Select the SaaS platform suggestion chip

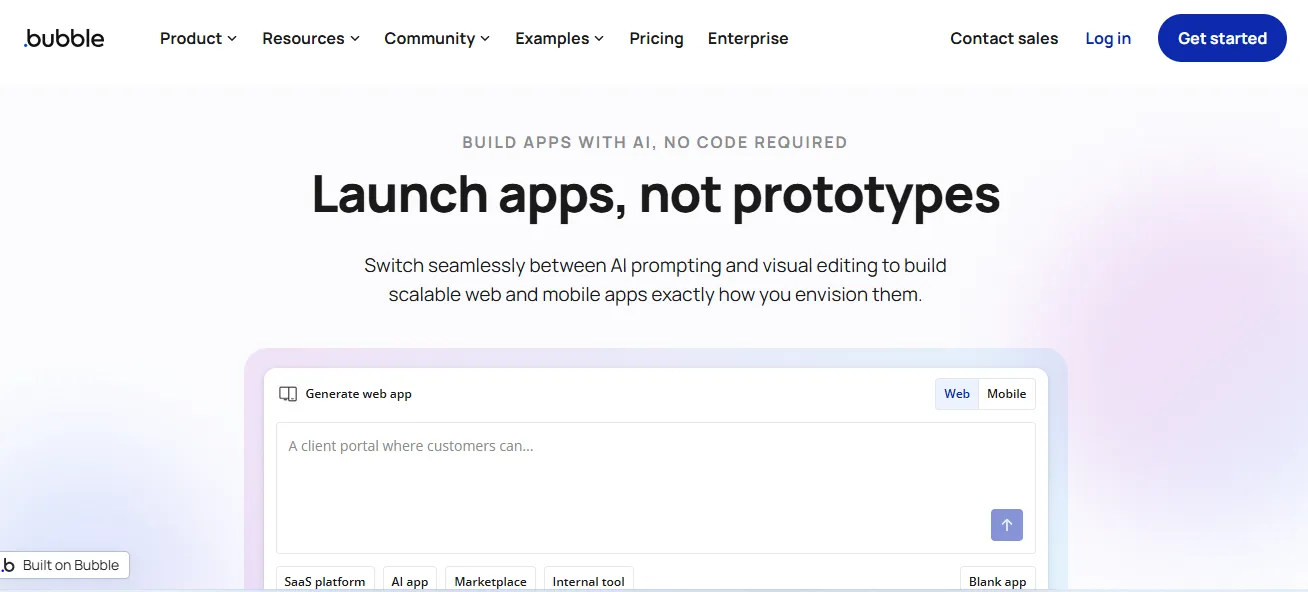coord(325,580)
